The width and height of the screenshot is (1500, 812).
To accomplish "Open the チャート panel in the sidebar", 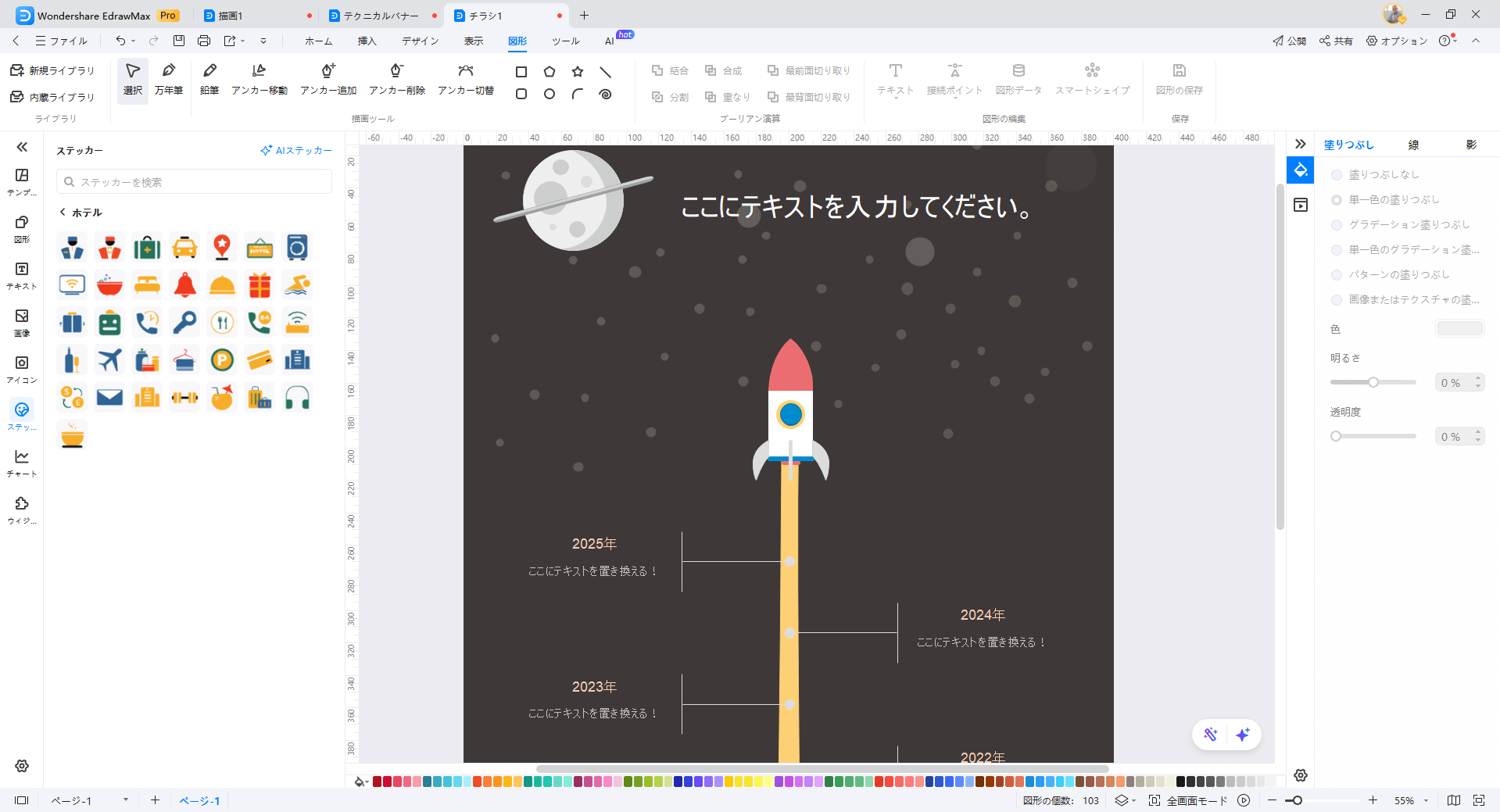I will coord(21,461).
